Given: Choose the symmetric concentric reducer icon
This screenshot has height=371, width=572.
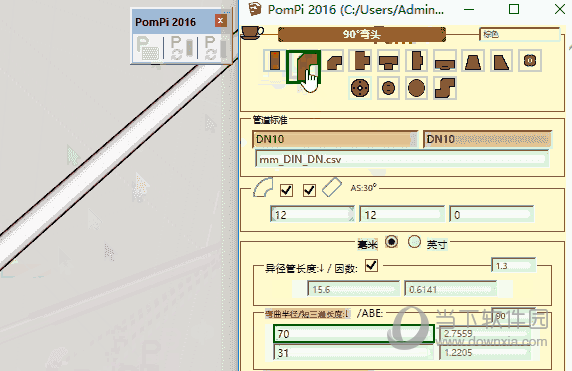Looking at the screenshot, I should 473,61.
